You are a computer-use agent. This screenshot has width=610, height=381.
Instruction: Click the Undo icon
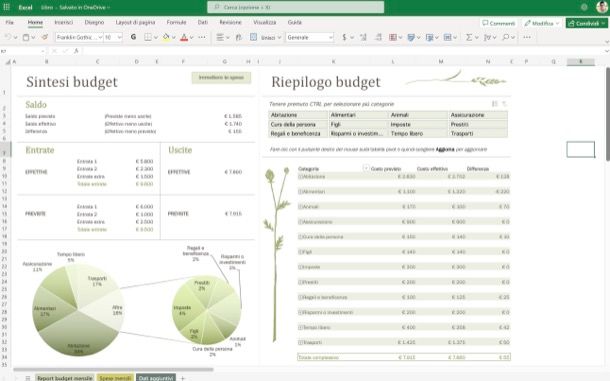(x=8, y=37)
